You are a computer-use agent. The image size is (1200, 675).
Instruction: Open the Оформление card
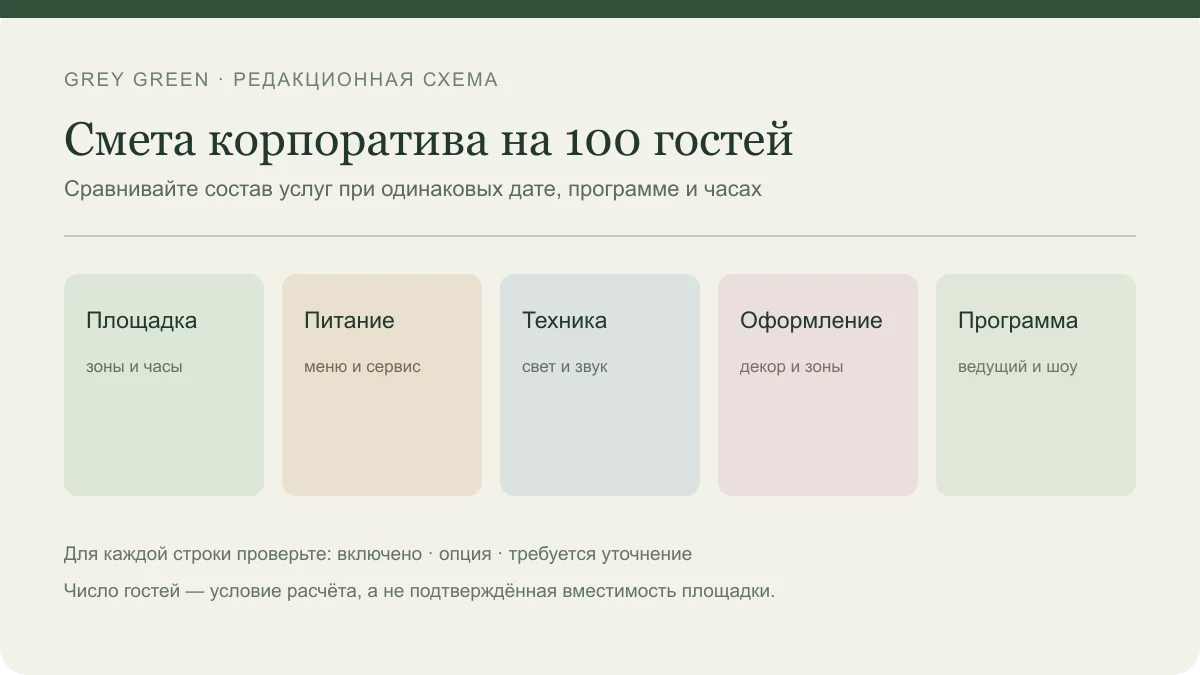pyautogui.click(x=818, y=385)
